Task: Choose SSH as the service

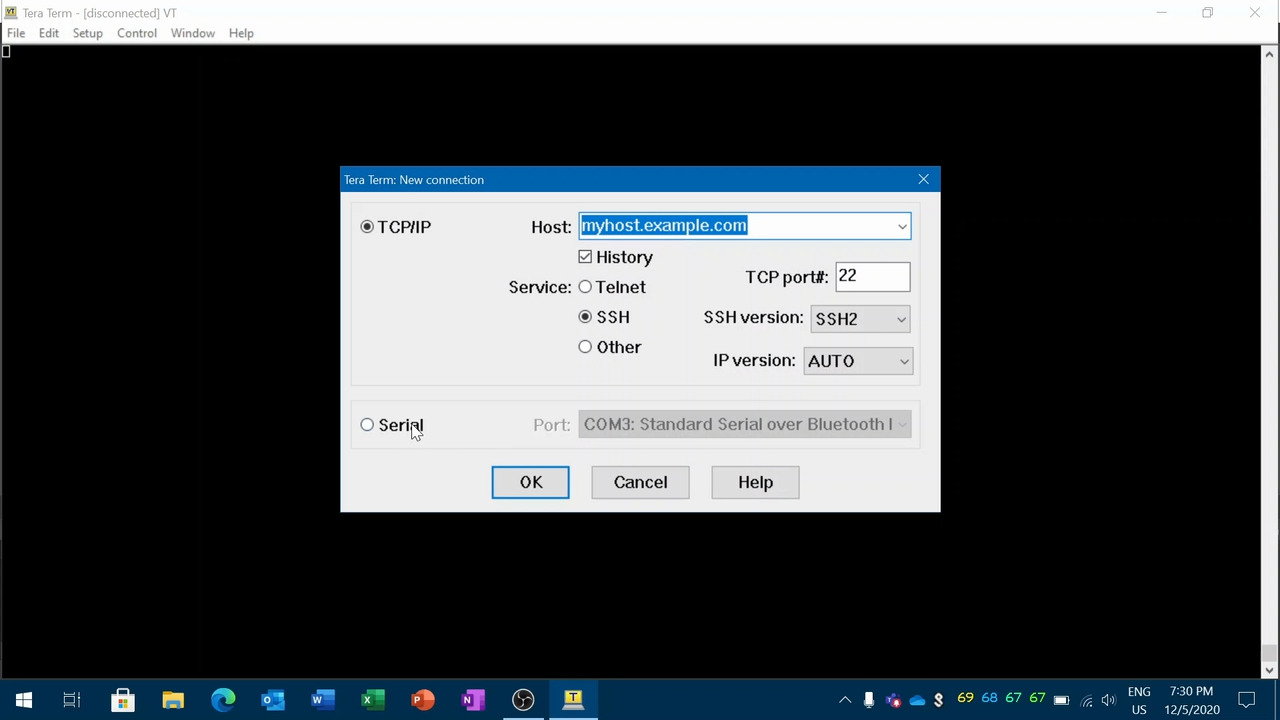Action: (585, 317)
